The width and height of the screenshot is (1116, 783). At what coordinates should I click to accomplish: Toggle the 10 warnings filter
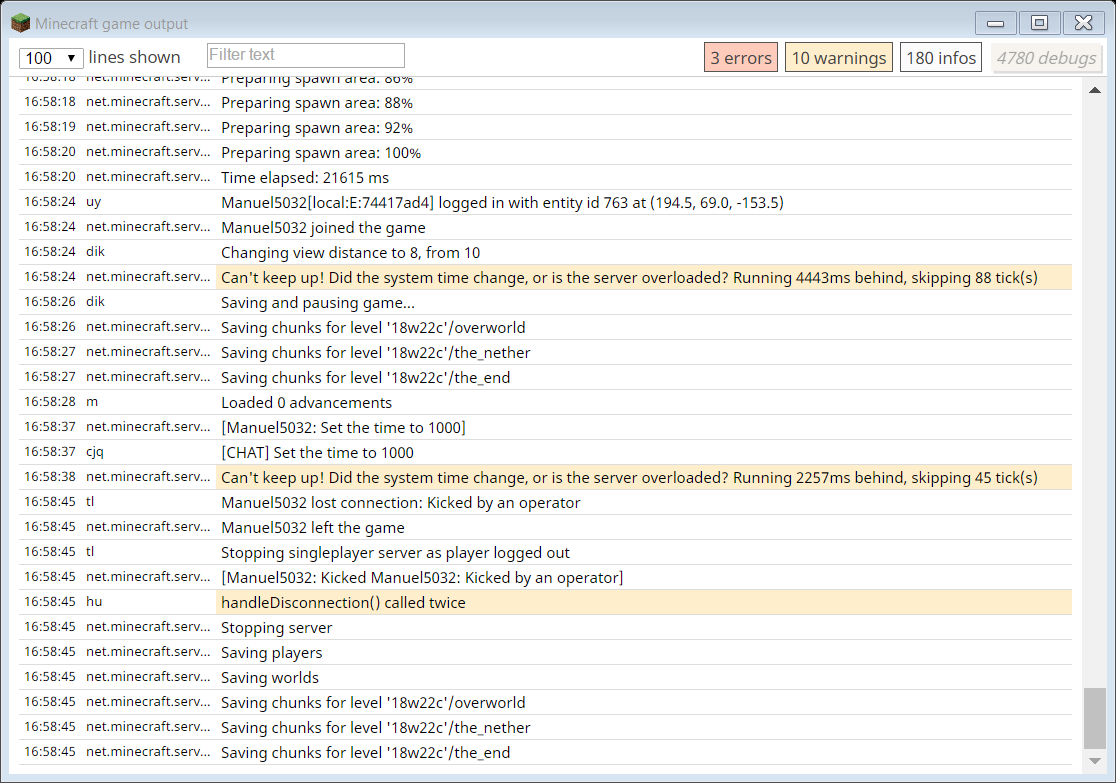839,58
